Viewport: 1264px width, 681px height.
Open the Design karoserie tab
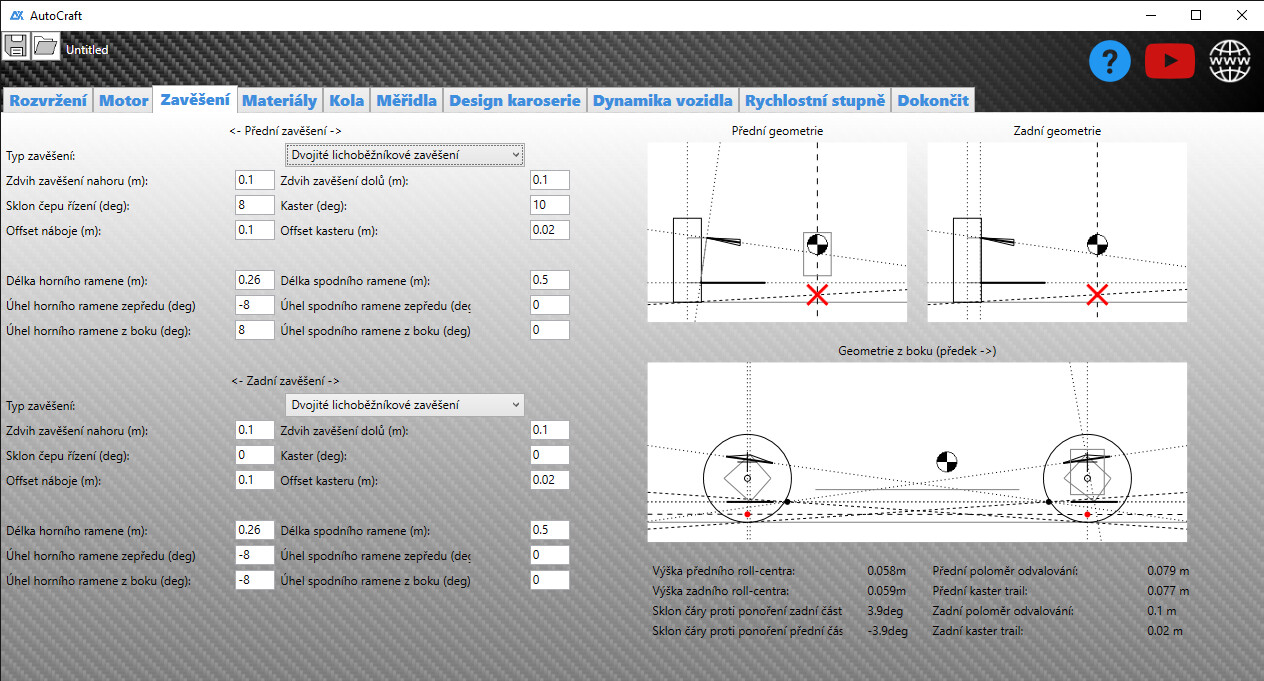[x=514, y=100]
